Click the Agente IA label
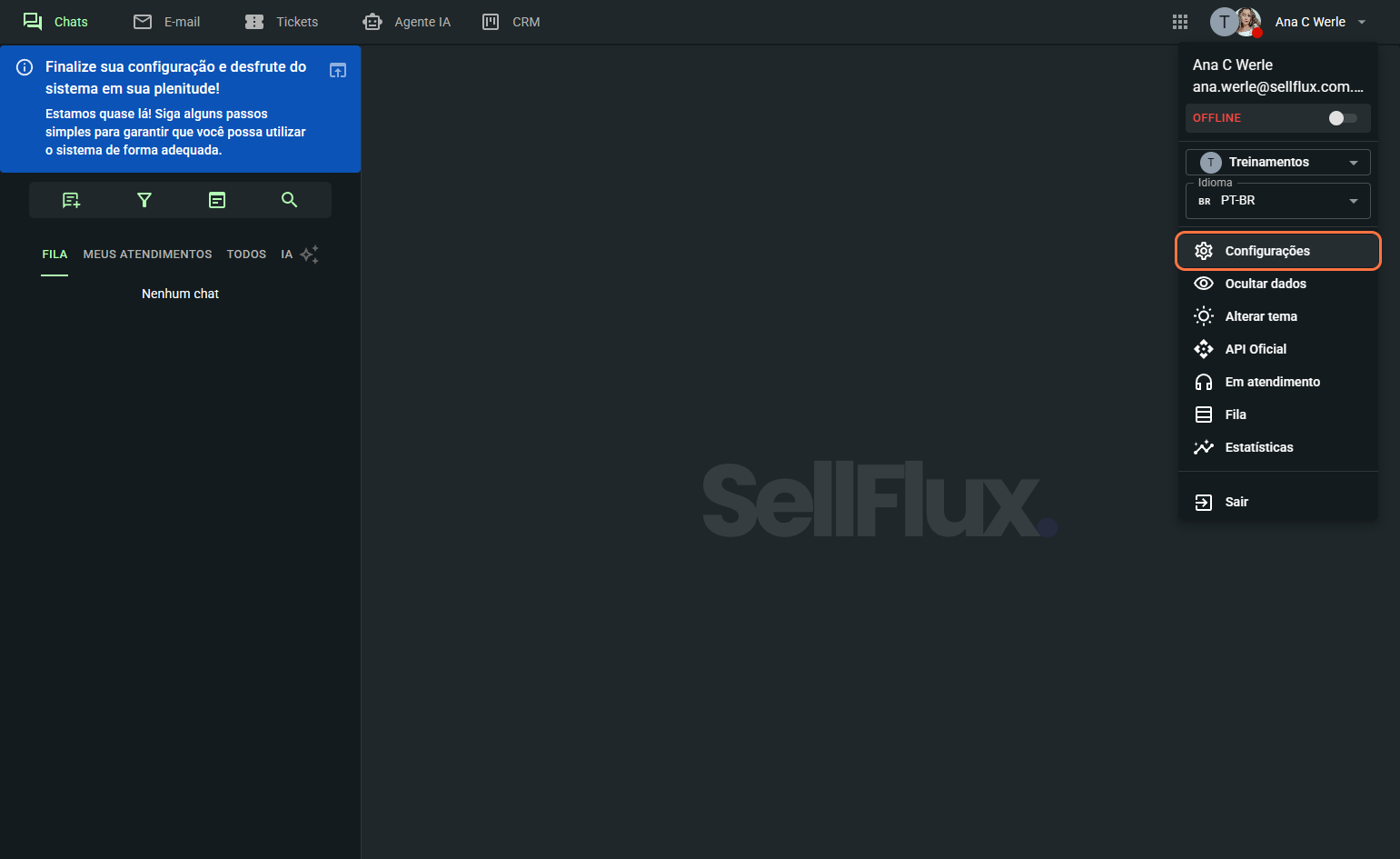 coord(422,22)
